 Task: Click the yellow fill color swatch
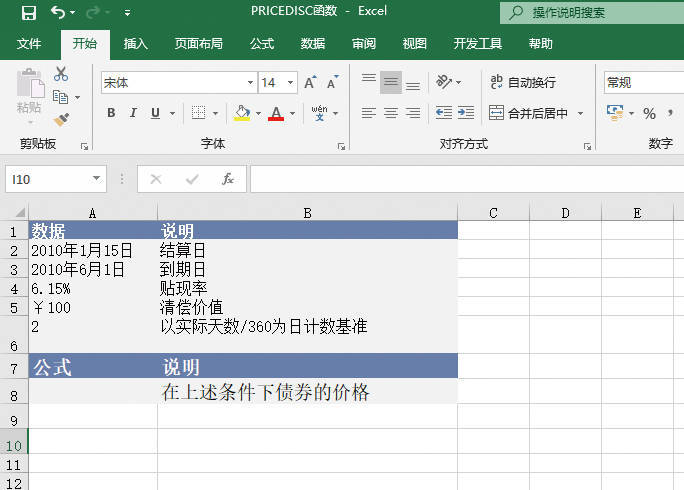[241, 113]
